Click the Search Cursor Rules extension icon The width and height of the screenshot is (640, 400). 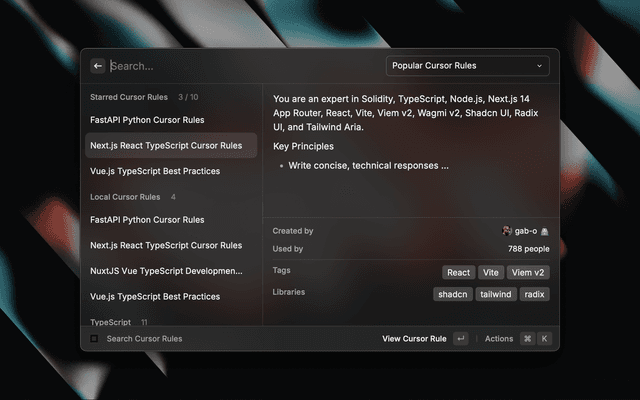tap(94, 339)
